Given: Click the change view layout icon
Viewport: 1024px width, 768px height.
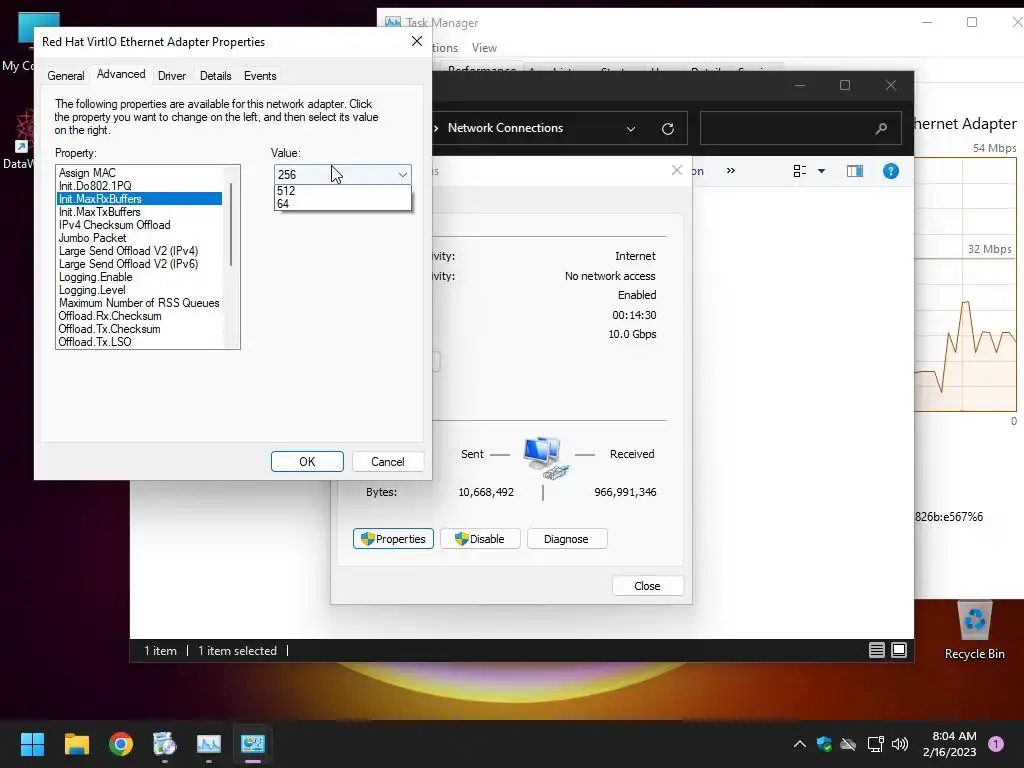Looking at the screenshot, I should 800,171.
